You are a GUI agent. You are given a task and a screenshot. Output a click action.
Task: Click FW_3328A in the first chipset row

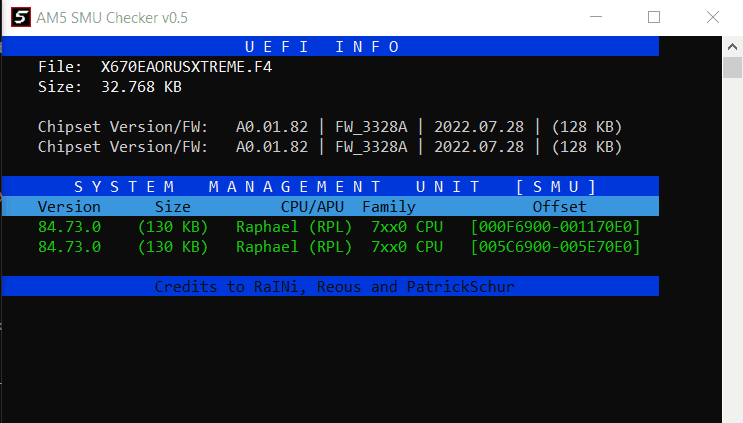(x=371, y=127)
